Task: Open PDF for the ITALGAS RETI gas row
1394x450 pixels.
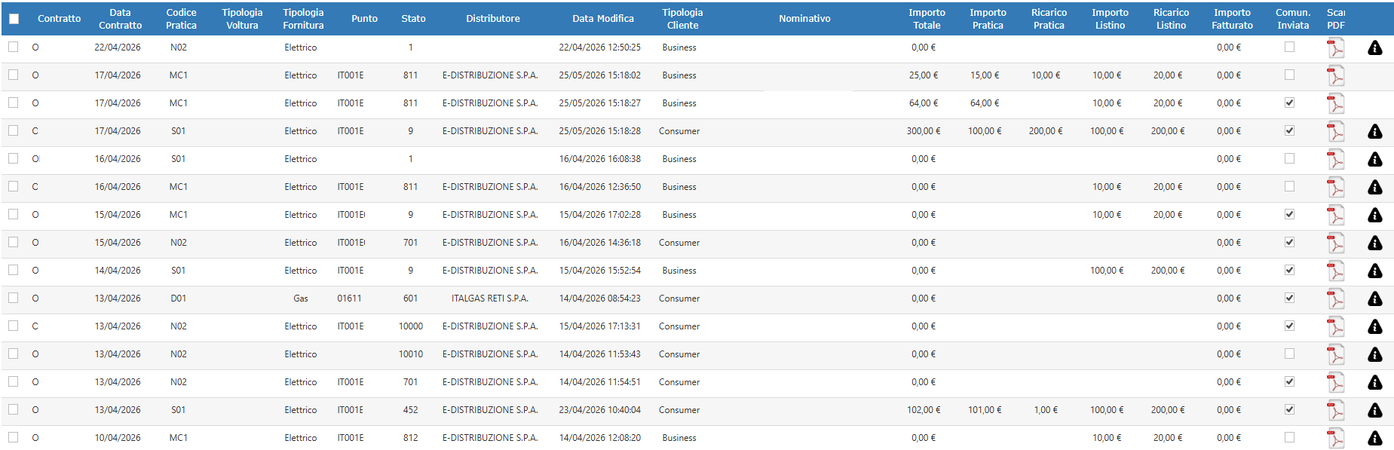Action: coord(1336,299)
